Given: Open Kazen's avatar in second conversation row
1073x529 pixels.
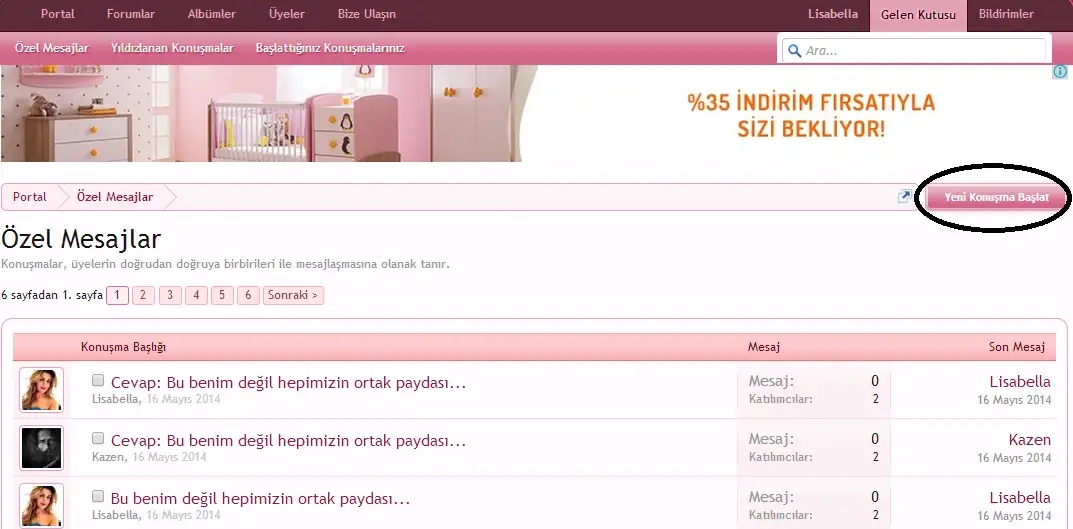Looking at the screenshot, I should 41,448.
